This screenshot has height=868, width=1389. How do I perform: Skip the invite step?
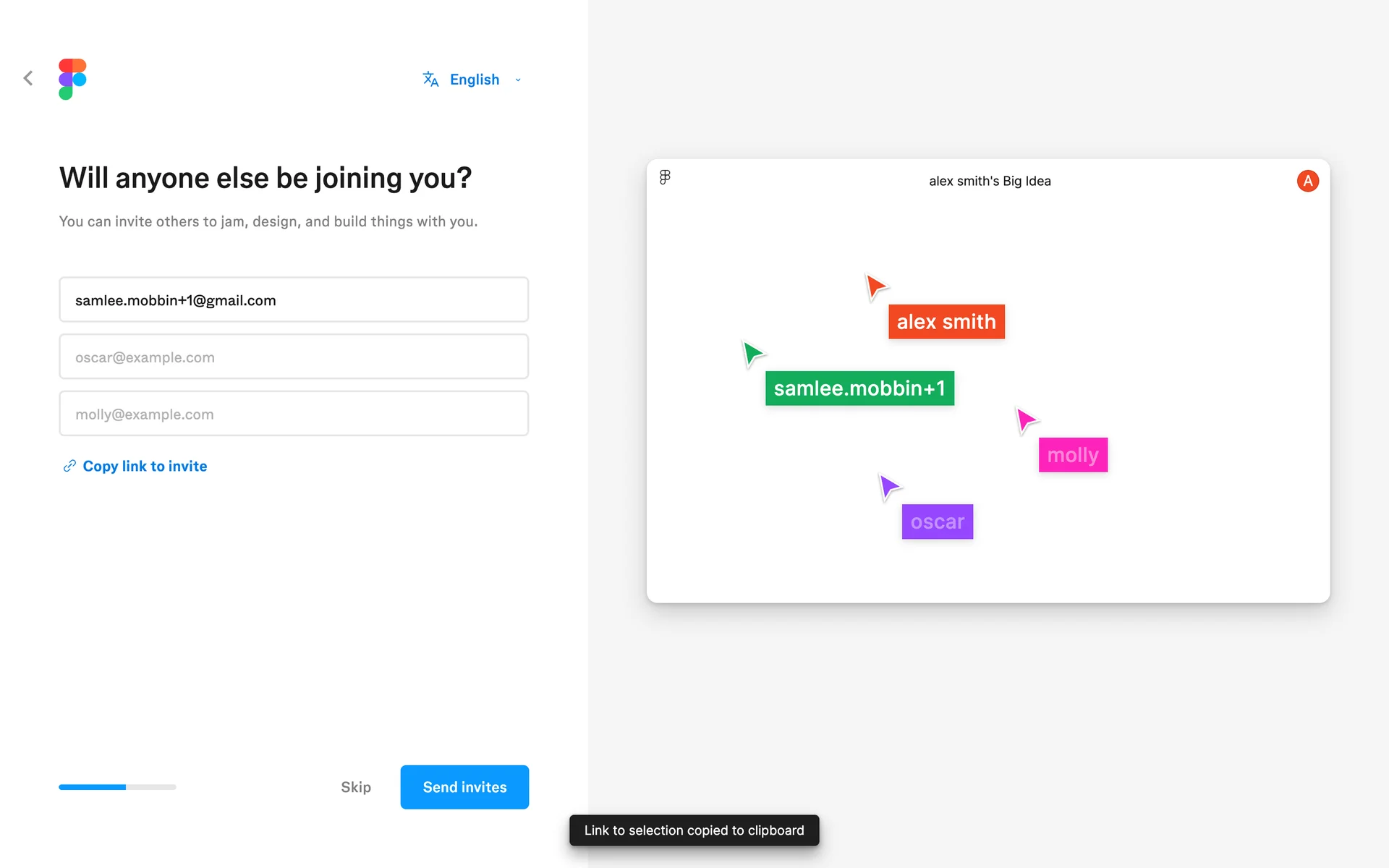coord(355,787)
